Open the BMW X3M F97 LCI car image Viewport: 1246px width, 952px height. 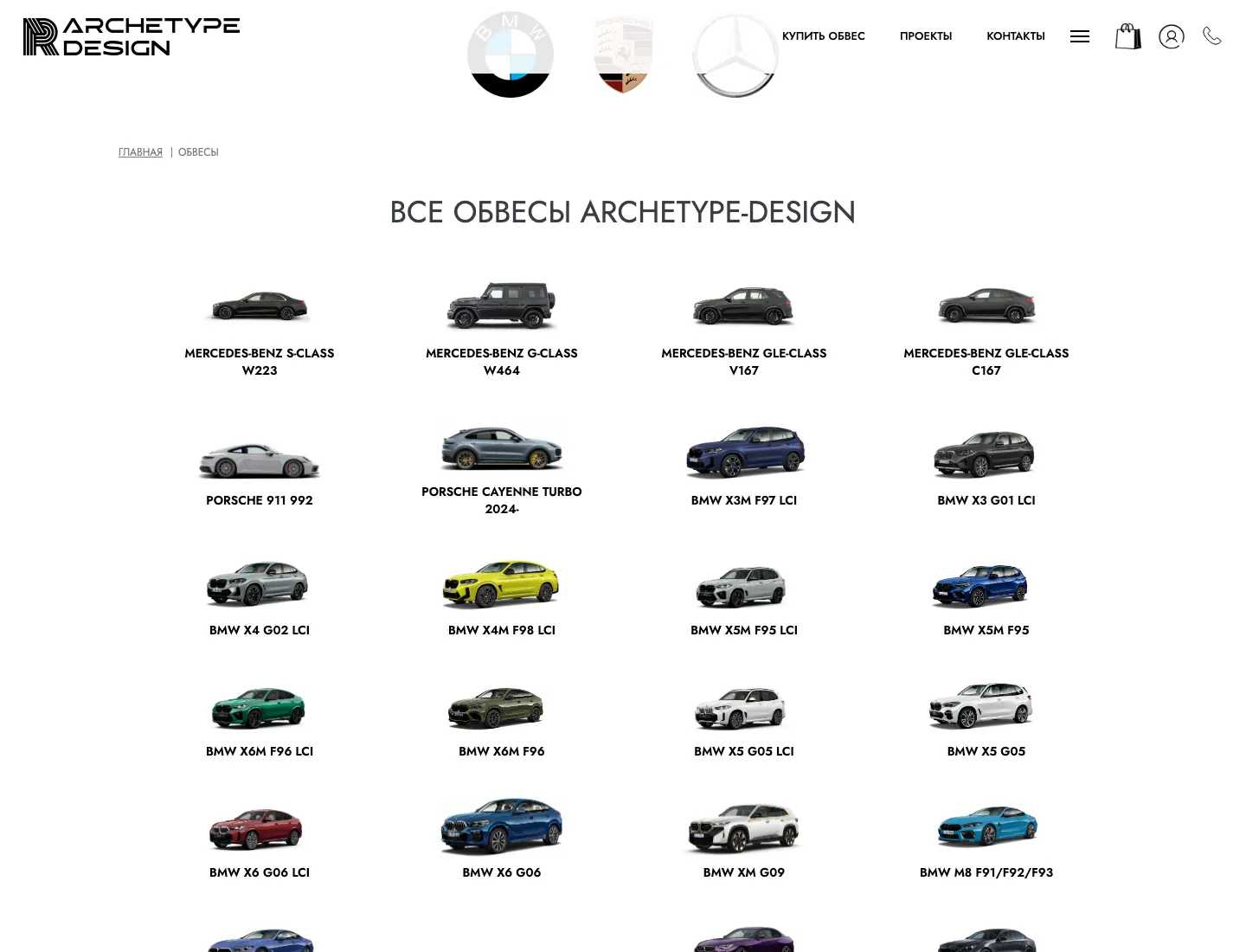[744, 451]
